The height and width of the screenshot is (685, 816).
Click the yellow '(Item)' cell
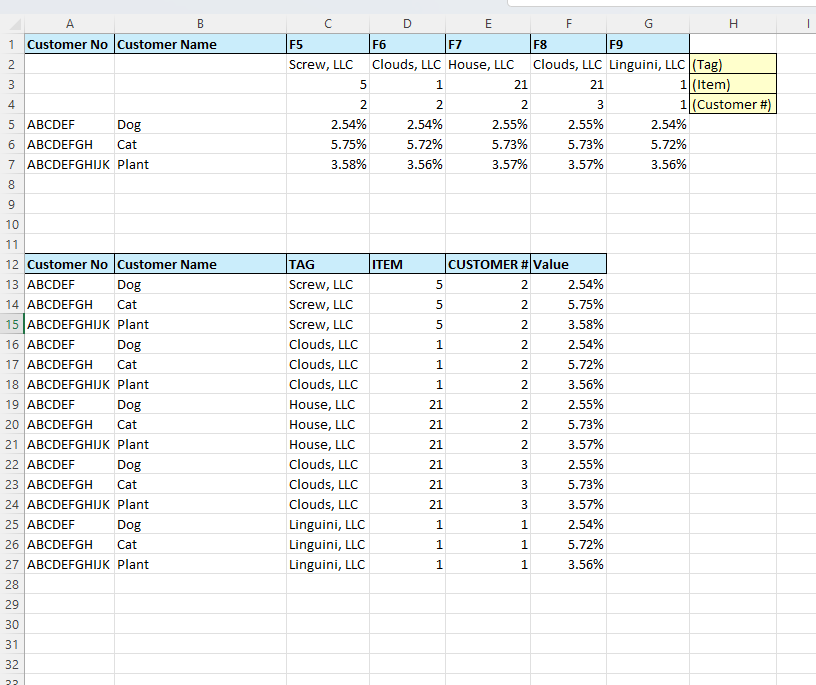(733, 84)
